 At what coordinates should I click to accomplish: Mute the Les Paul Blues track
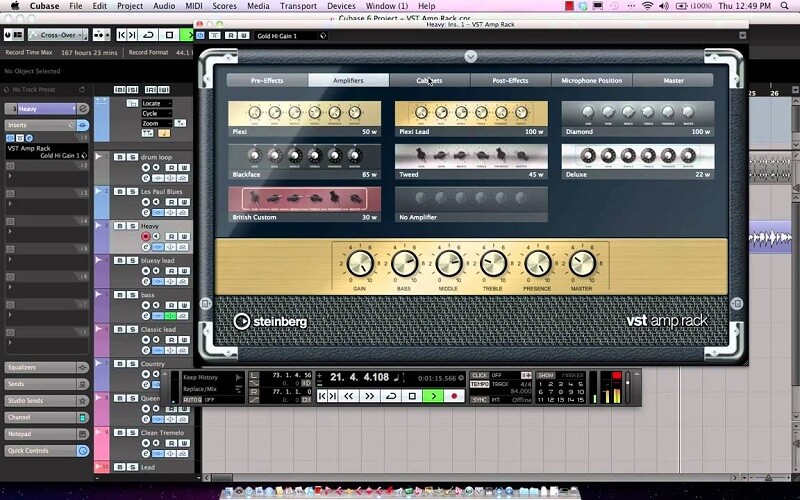[x=119, y=191]
